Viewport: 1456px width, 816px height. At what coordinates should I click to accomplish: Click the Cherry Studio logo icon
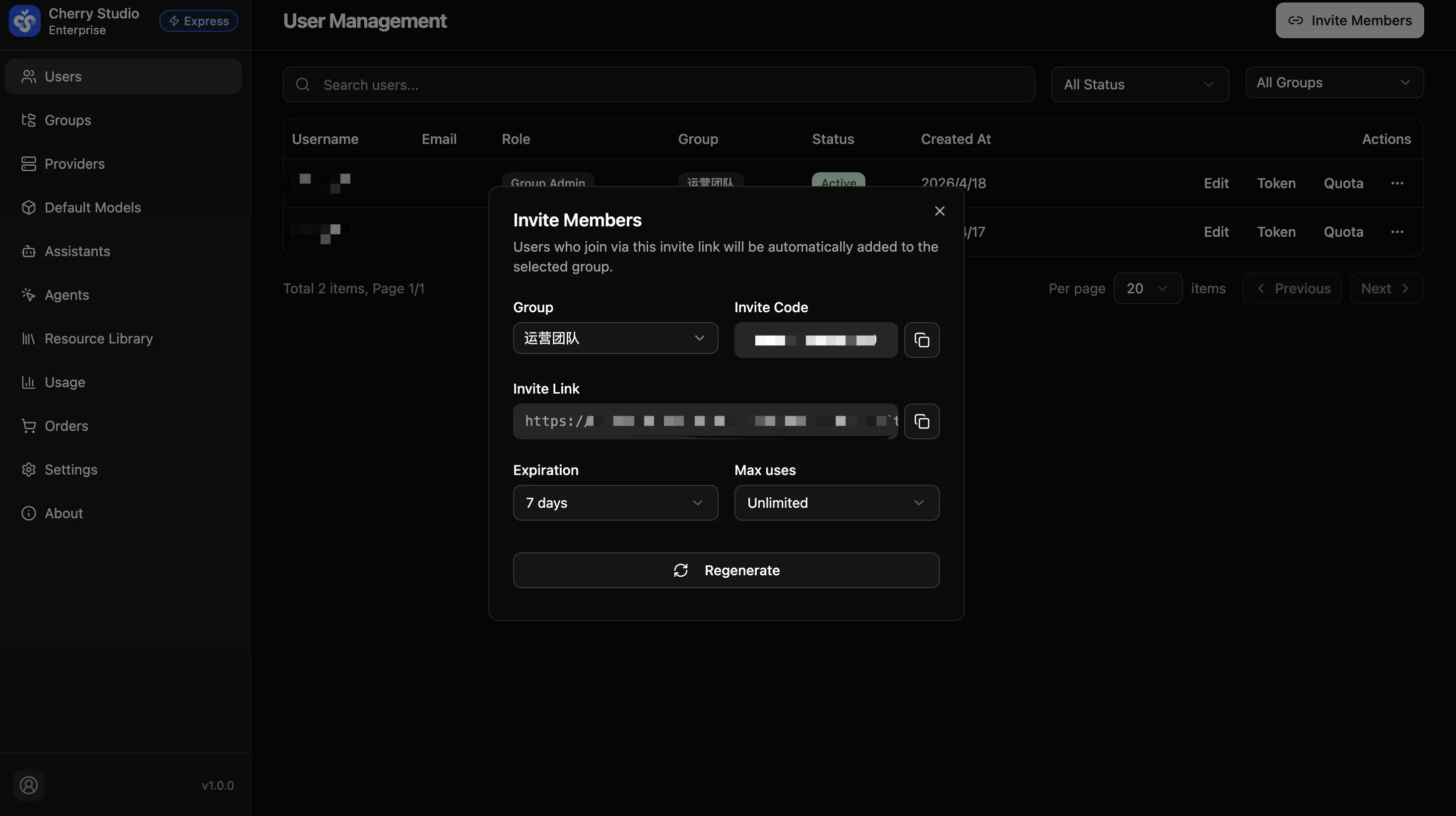[24, 21]
